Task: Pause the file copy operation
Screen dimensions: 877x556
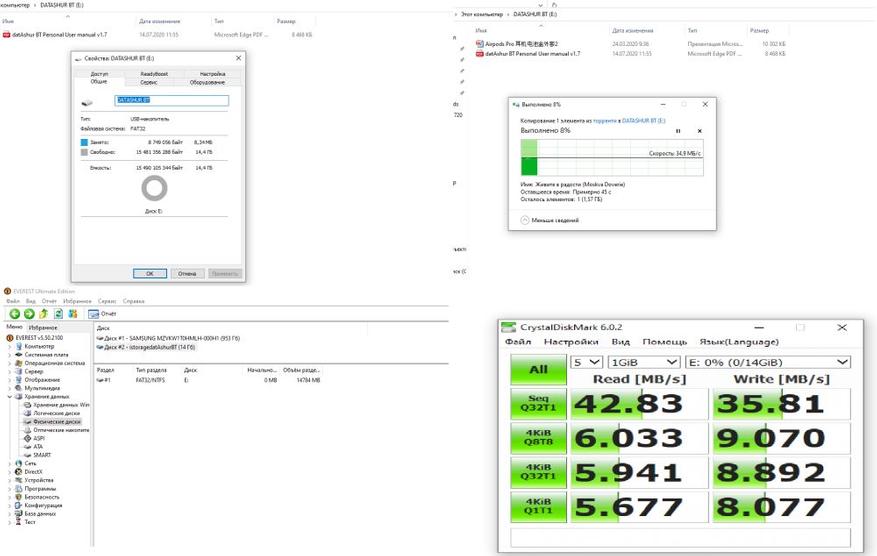Action: point(678,131)
